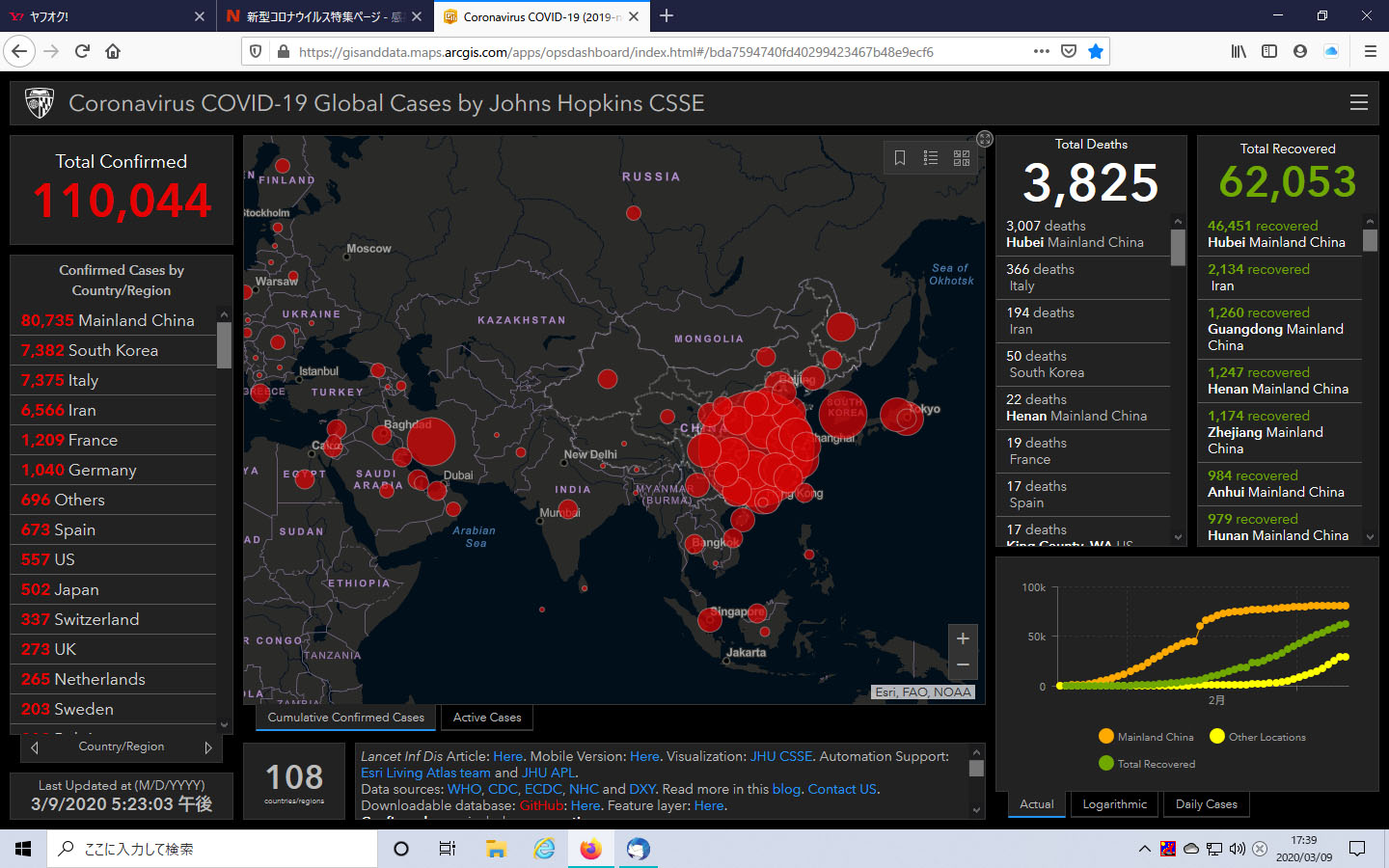Go to previous Country/Region list page

click(35, 747)
